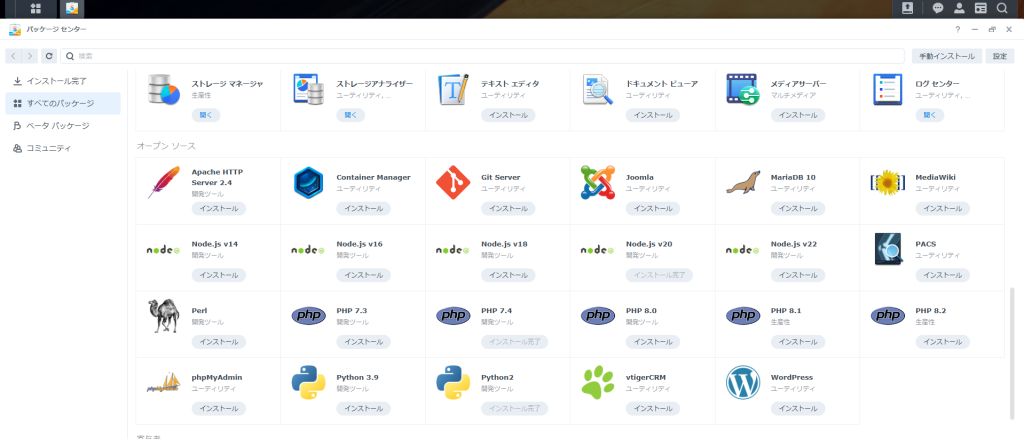Click the Joomla package title
Image resolution: width=1024 pixels, height=439 pixels.
639,177
